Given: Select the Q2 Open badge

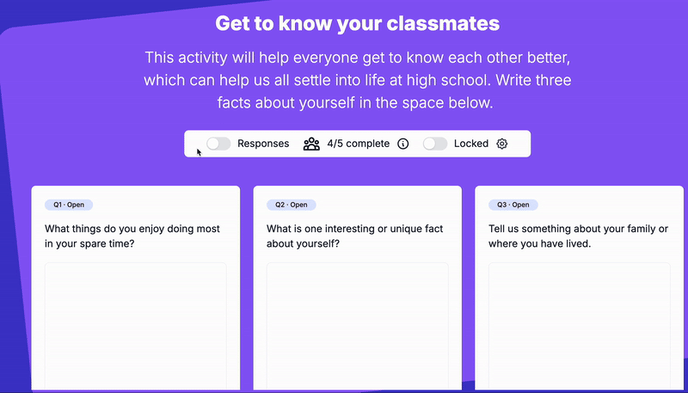Looking at the screenshot, I should [x=291, y=205].
